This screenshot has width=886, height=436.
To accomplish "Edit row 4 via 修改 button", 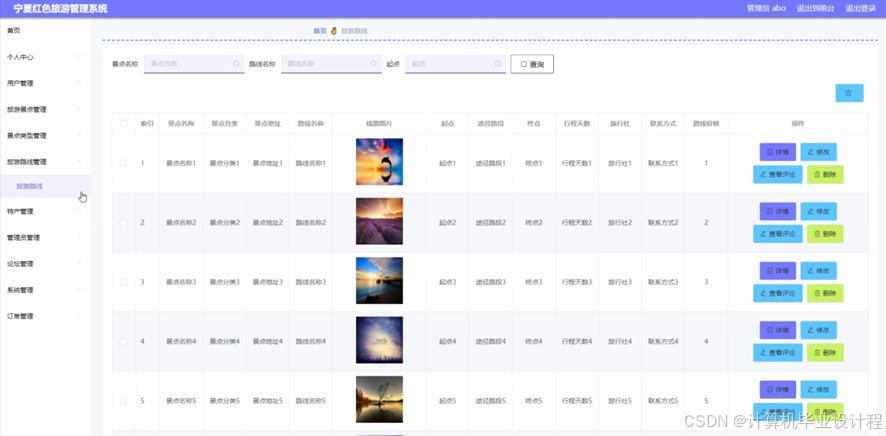I will [x=818, y=330].
